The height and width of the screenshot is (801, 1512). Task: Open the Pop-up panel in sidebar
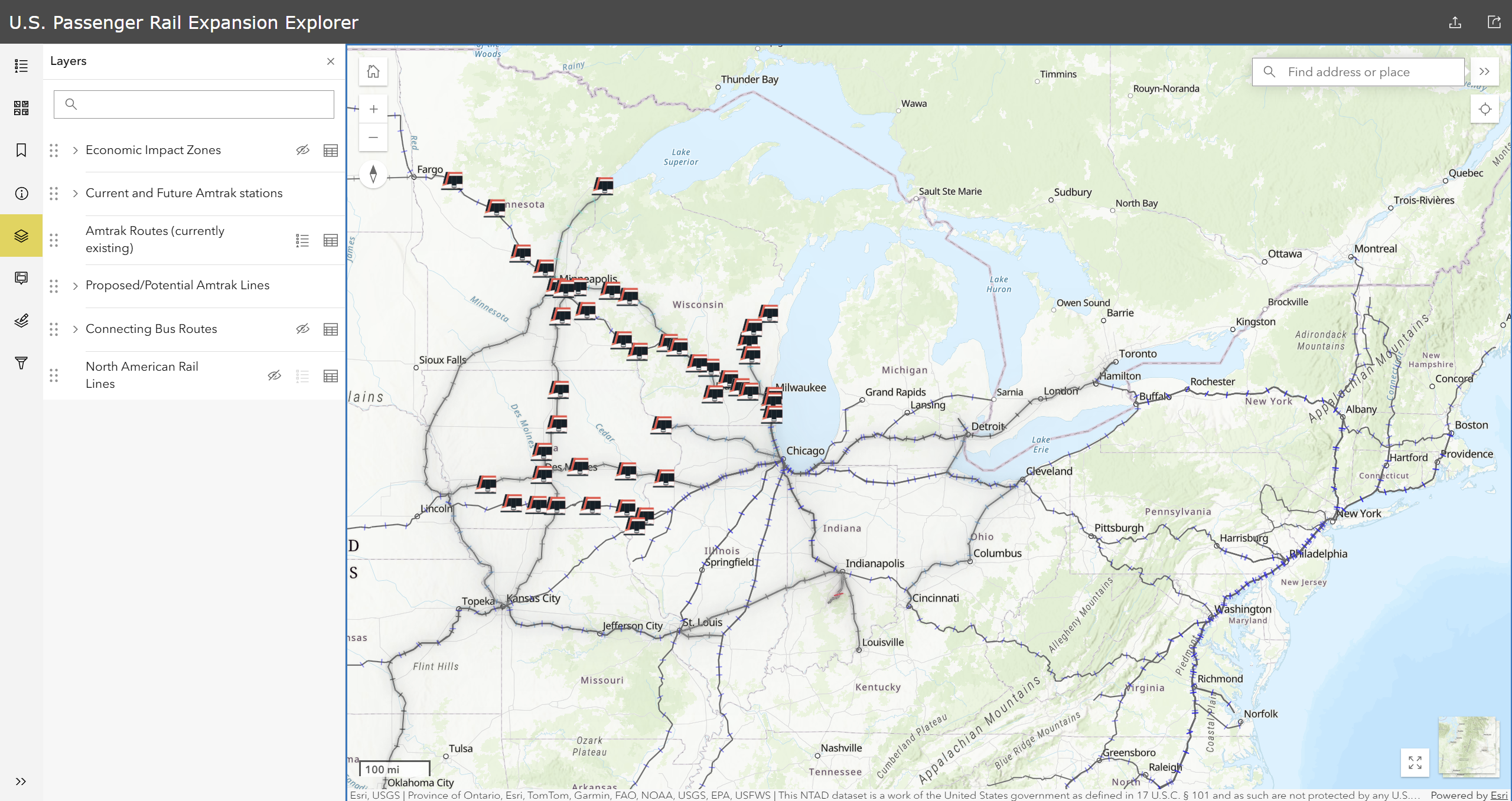pyautogui.click(x=21, y=278)
